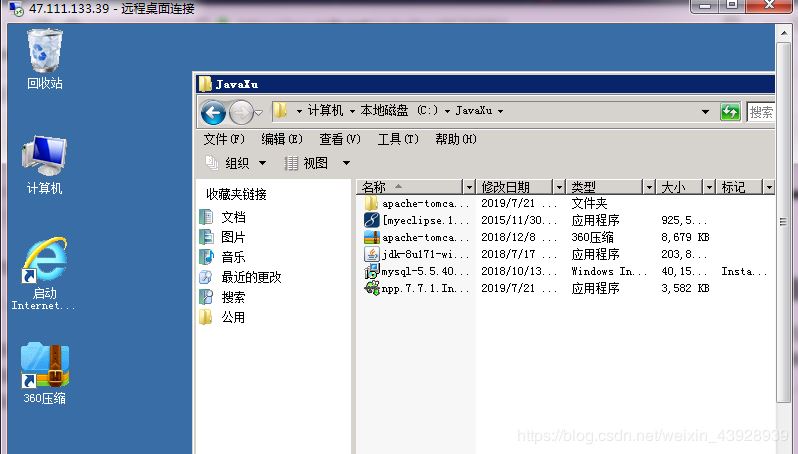Select the myeclipse installer file
Screen dimensions: 798x454
pyautogui.click(x=424, y=220)
